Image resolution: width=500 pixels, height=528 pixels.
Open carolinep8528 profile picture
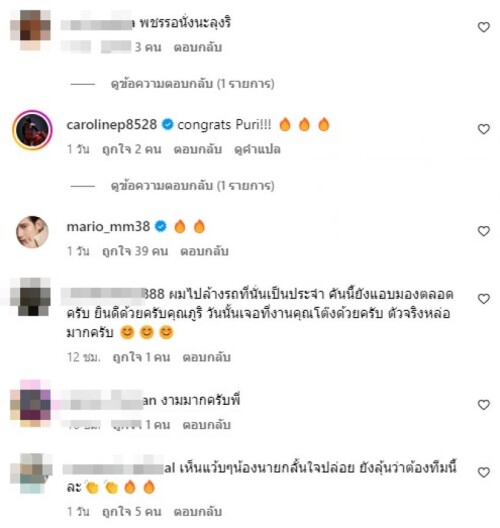[32, 130]
